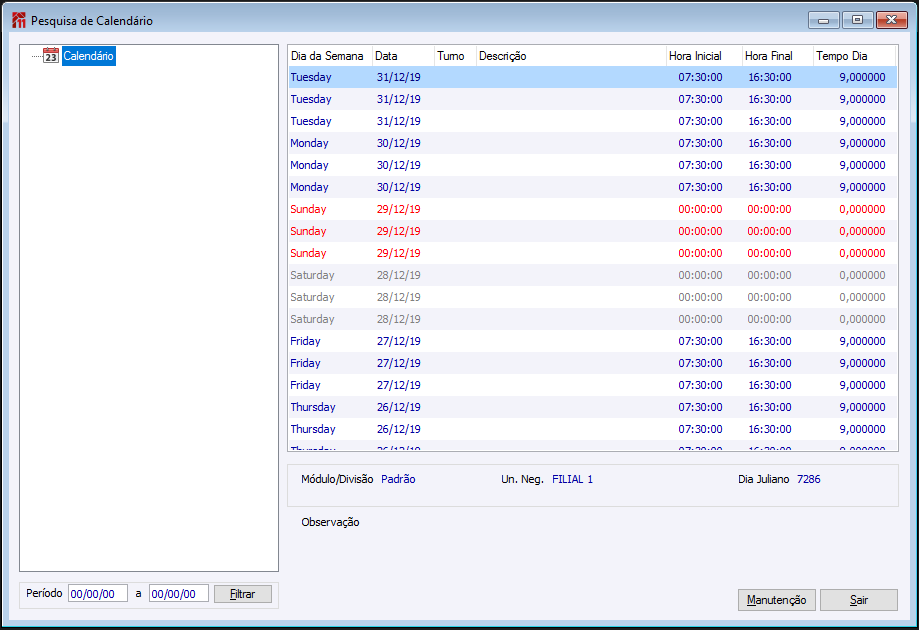This screenshot has width=919, height=630.
Task: Click 16:30:00 in the highlighted selected row
Action: 770,77
